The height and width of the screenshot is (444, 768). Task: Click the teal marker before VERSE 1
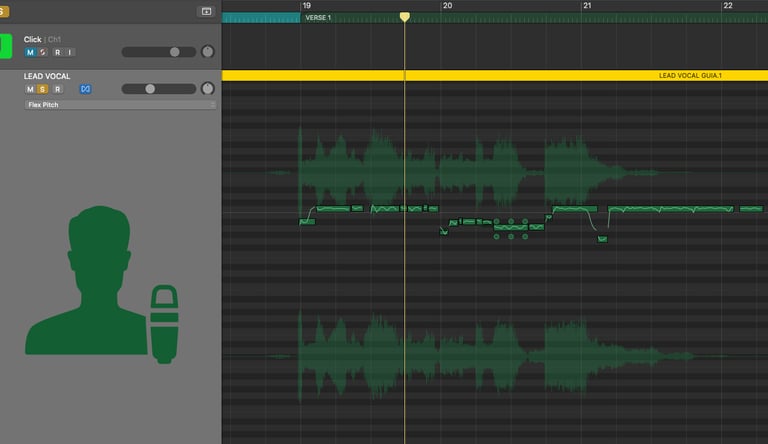(261, 18)
